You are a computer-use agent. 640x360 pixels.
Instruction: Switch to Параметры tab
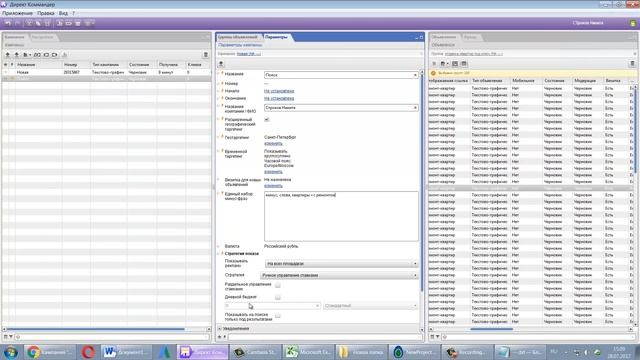click(x=276, y=37)
